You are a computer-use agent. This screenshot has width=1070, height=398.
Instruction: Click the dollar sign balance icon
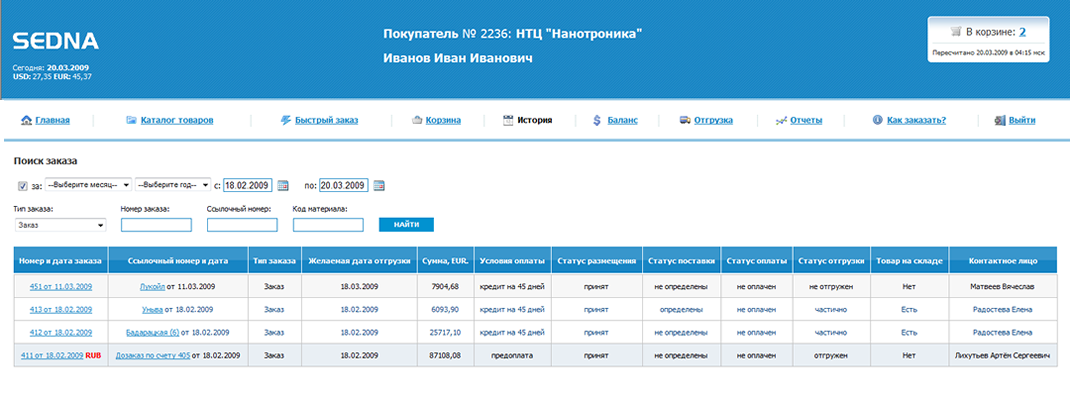click(596, 121)
